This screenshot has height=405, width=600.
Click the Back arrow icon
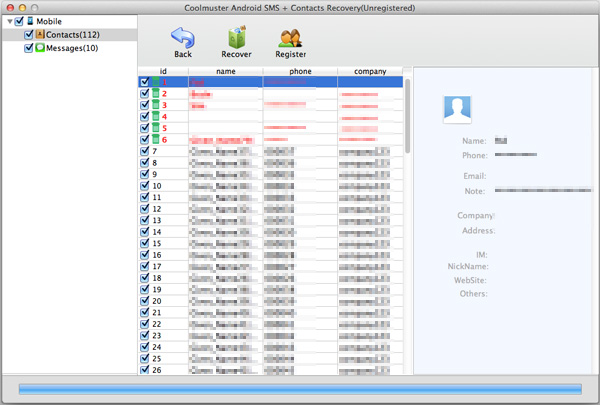point(183,38)
